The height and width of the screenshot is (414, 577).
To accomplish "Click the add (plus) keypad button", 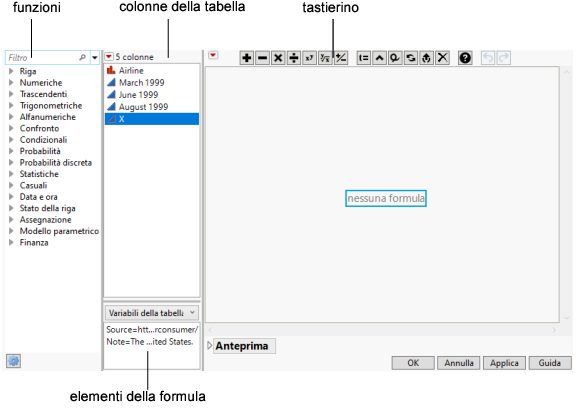I will 247,58.
